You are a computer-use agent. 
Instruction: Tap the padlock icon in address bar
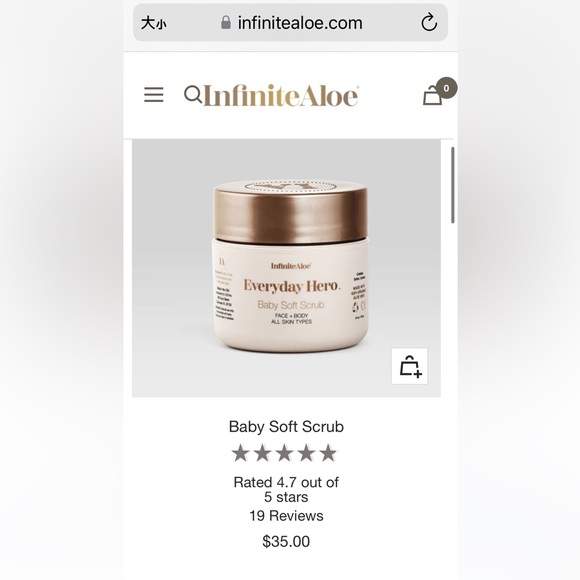(226, 23)
